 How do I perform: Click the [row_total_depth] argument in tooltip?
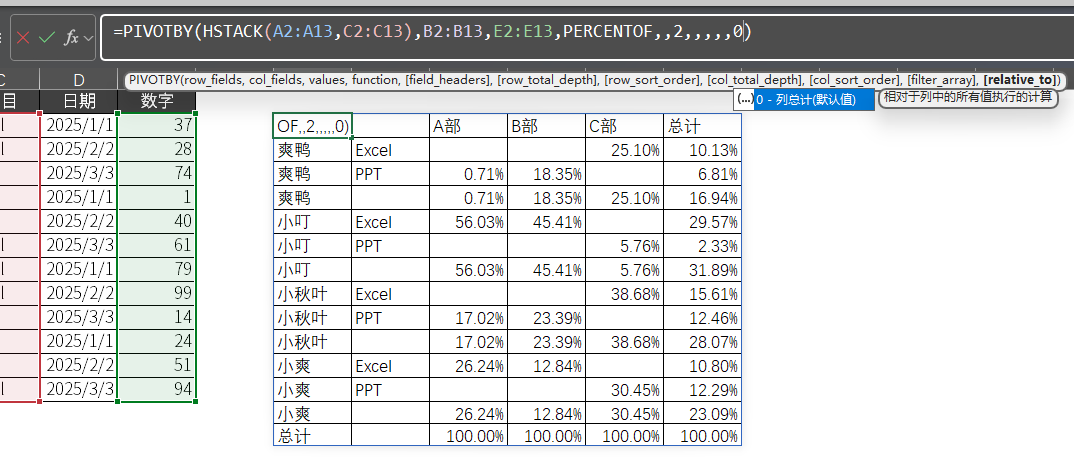pos(547,80)
